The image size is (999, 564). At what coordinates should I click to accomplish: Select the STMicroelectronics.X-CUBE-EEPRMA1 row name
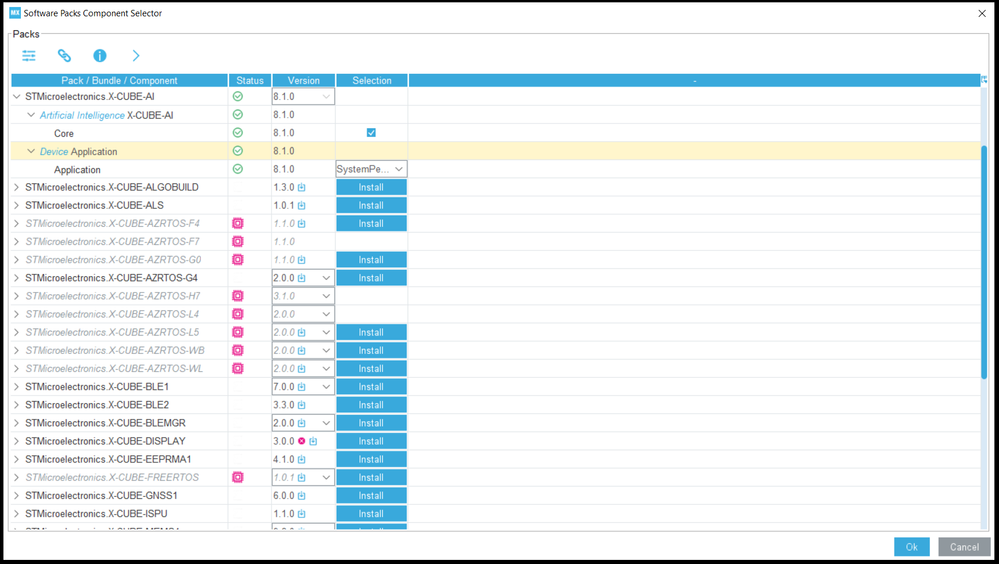click(x=108, y=459)
